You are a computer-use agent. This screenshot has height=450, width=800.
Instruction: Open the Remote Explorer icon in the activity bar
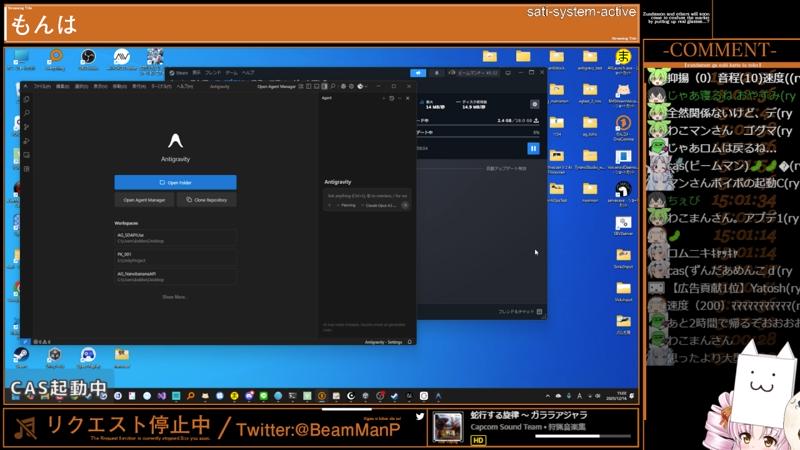(x=27, y=155)
